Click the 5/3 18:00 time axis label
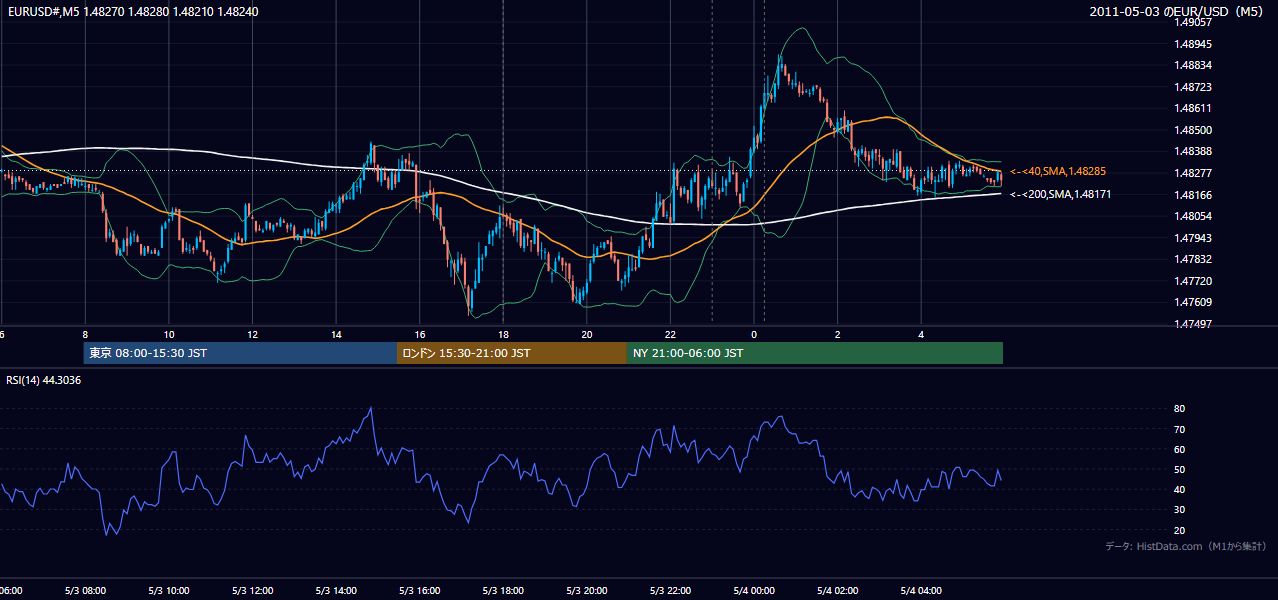The height and width of the screenshot is (600, 1278). point(503,591)
